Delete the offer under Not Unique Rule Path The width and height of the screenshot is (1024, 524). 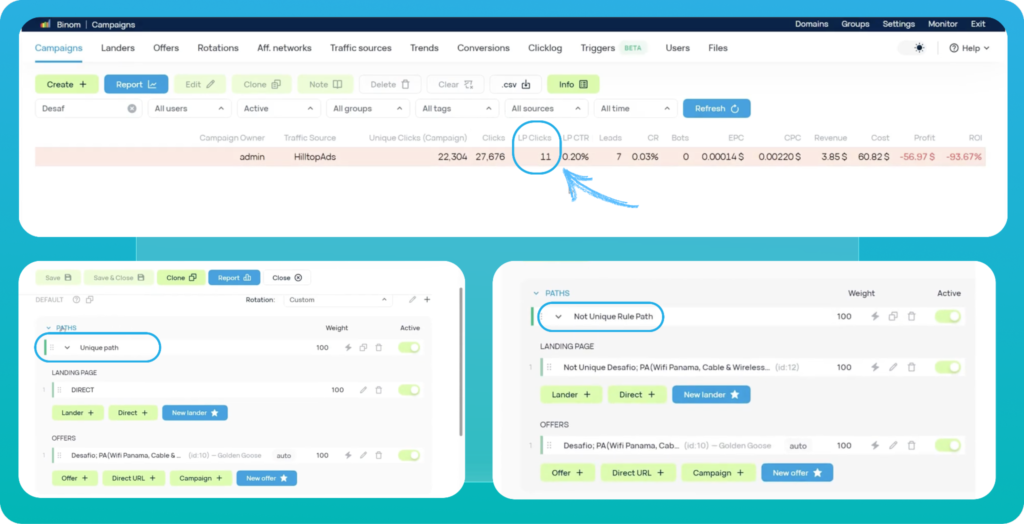click(911, 446)
